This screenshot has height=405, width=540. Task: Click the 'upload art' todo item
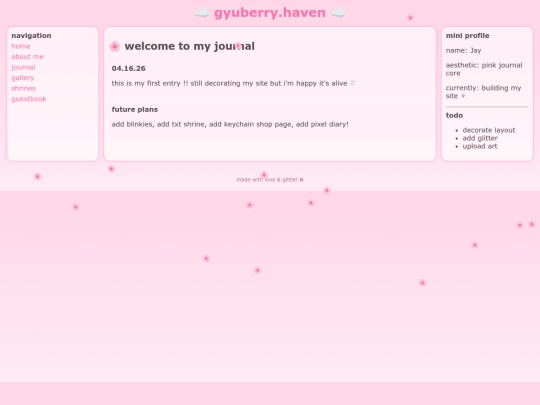click(x=480, y=146)
